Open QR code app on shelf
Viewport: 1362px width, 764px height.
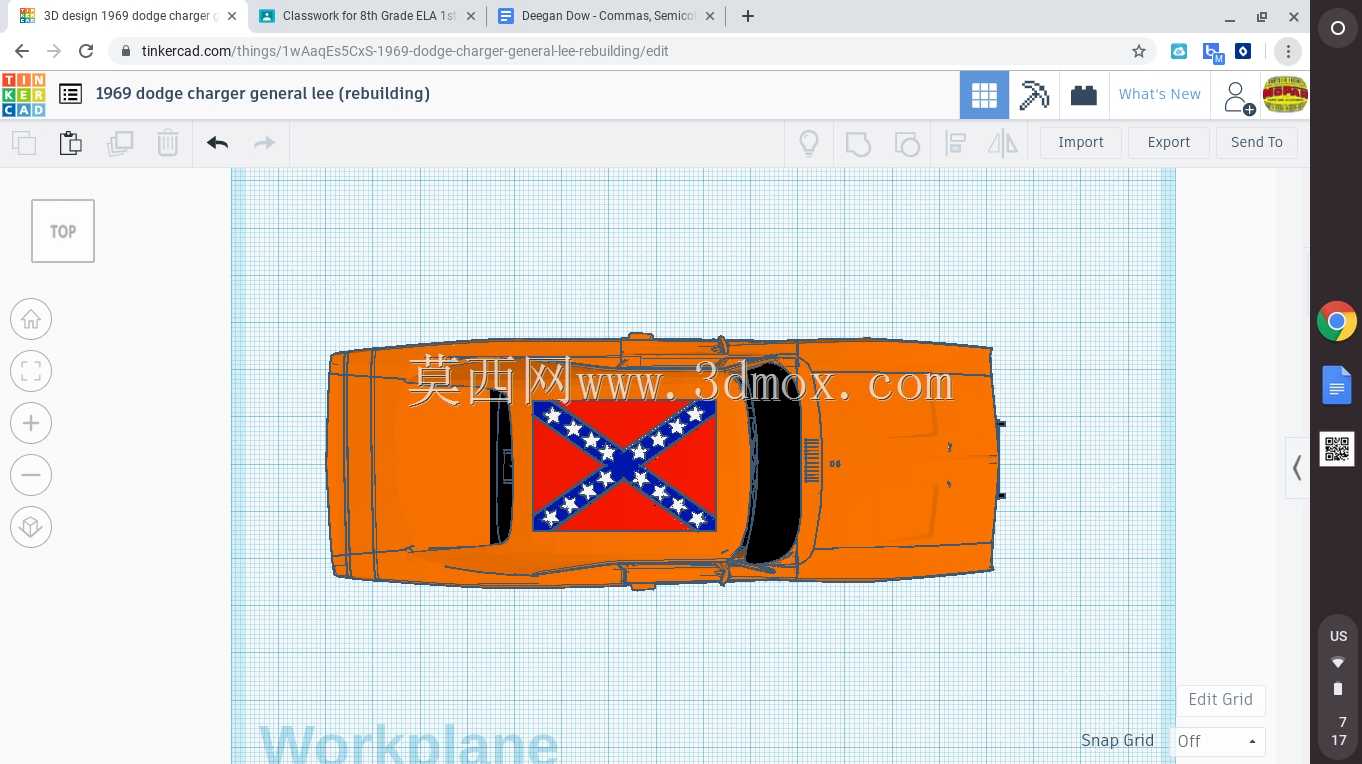(x=1337, y=450)
